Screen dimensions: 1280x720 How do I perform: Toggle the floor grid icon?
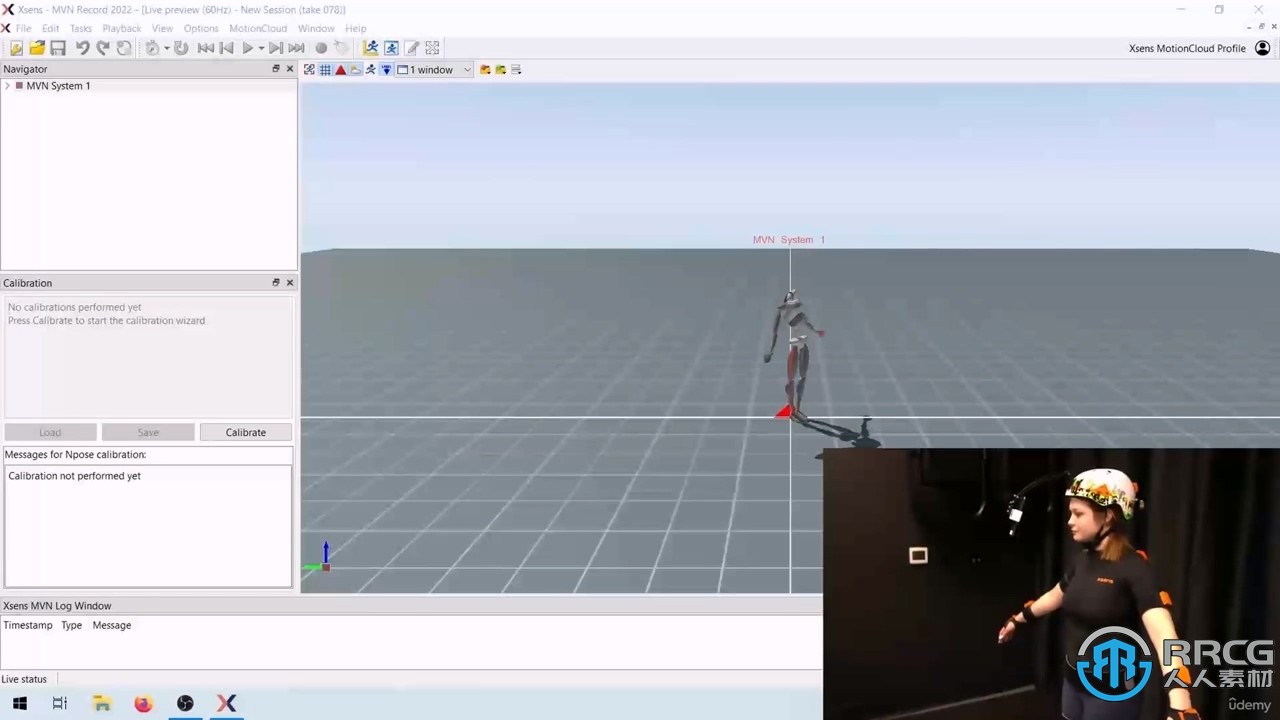[x=325, y=70]
